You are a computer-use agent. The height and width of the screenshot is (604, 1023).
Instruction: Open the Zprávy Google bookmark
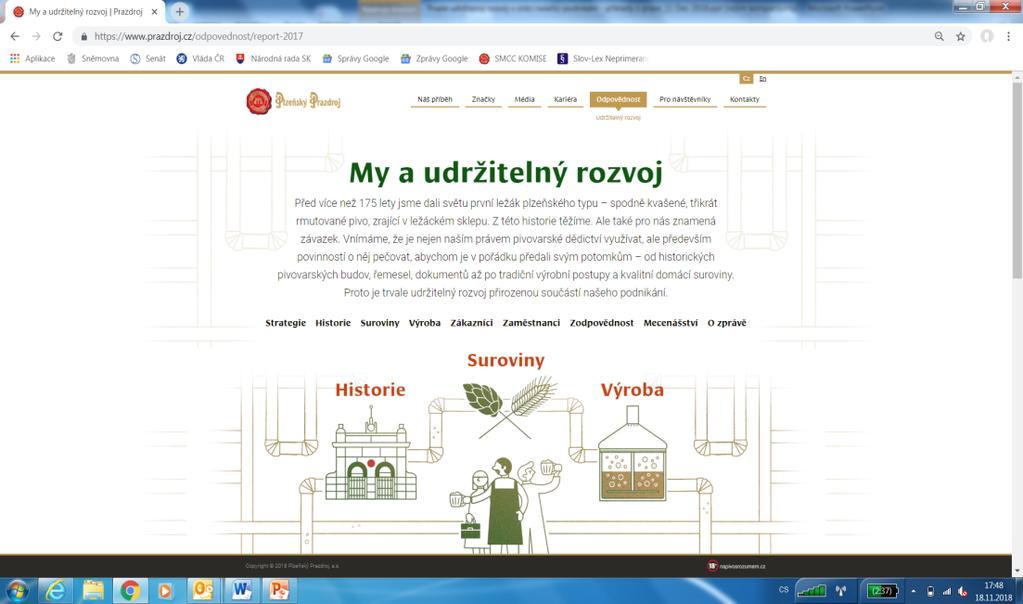[x=434, y=59]
